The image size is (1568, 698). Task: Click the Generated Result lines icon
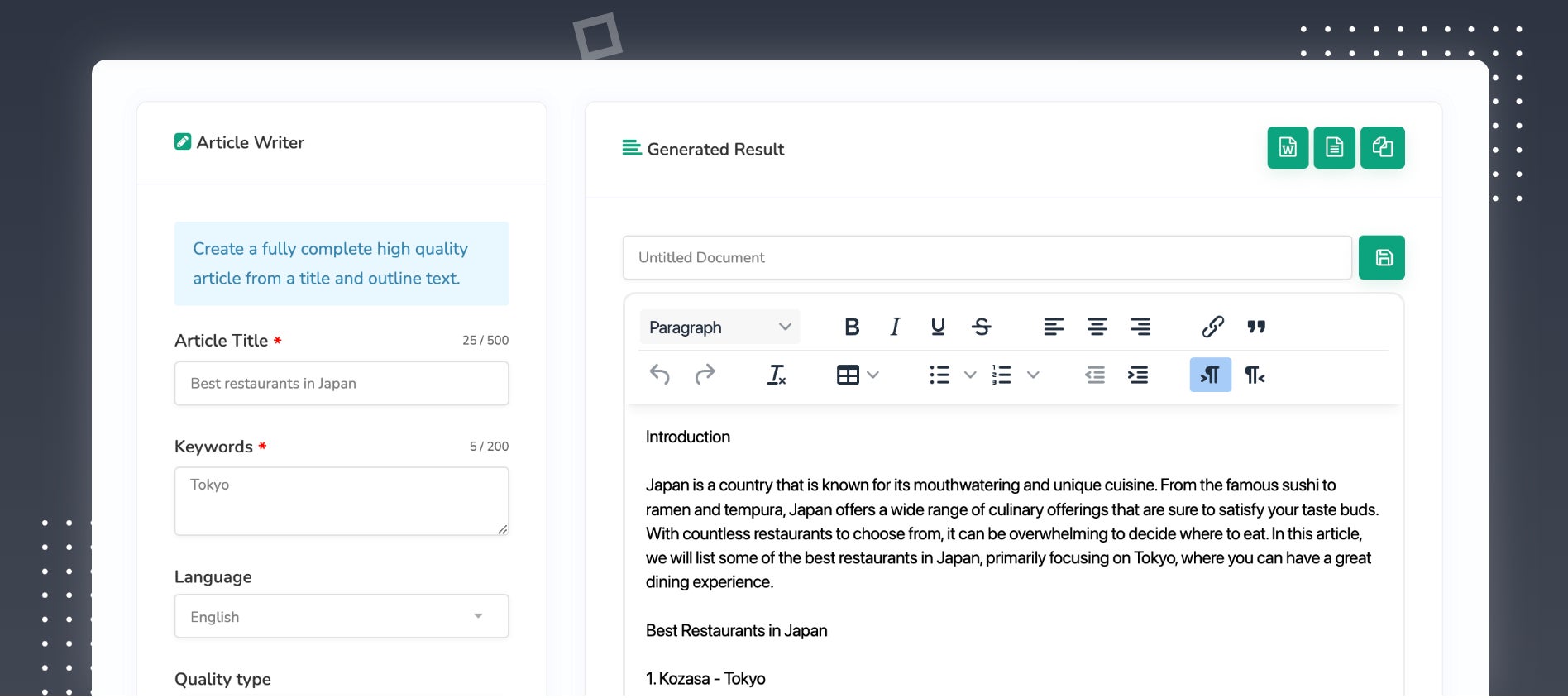click(x=632, y=148)
